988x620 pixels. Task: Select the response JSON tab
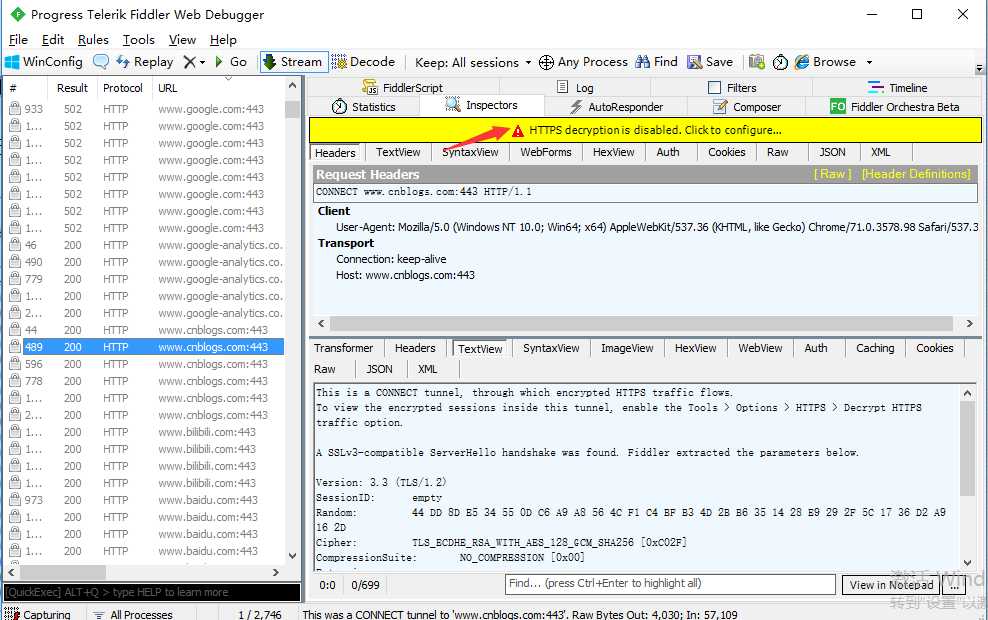click(379, 369)
